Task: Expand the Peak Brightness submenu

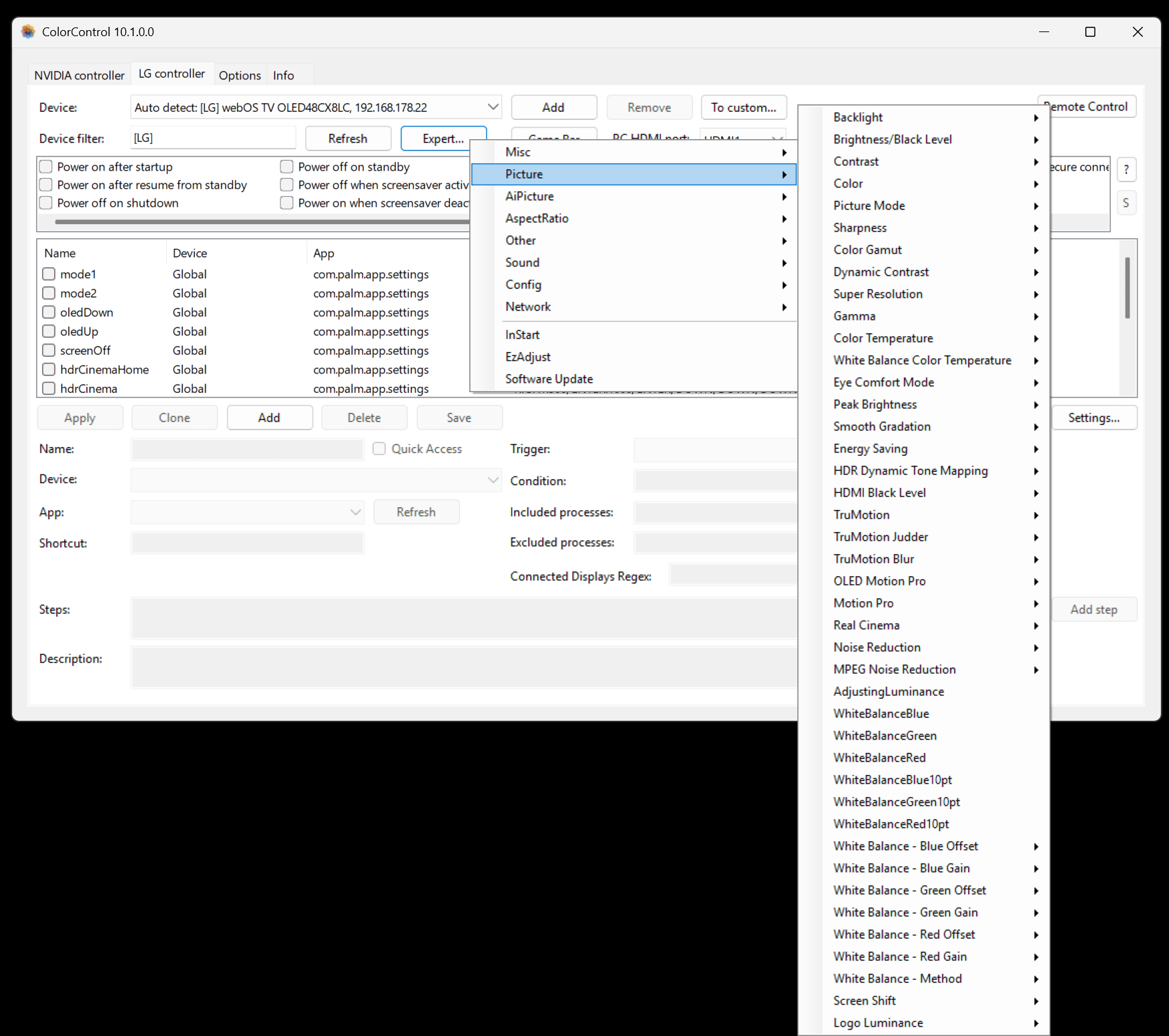Action: (x=924, y=404)
